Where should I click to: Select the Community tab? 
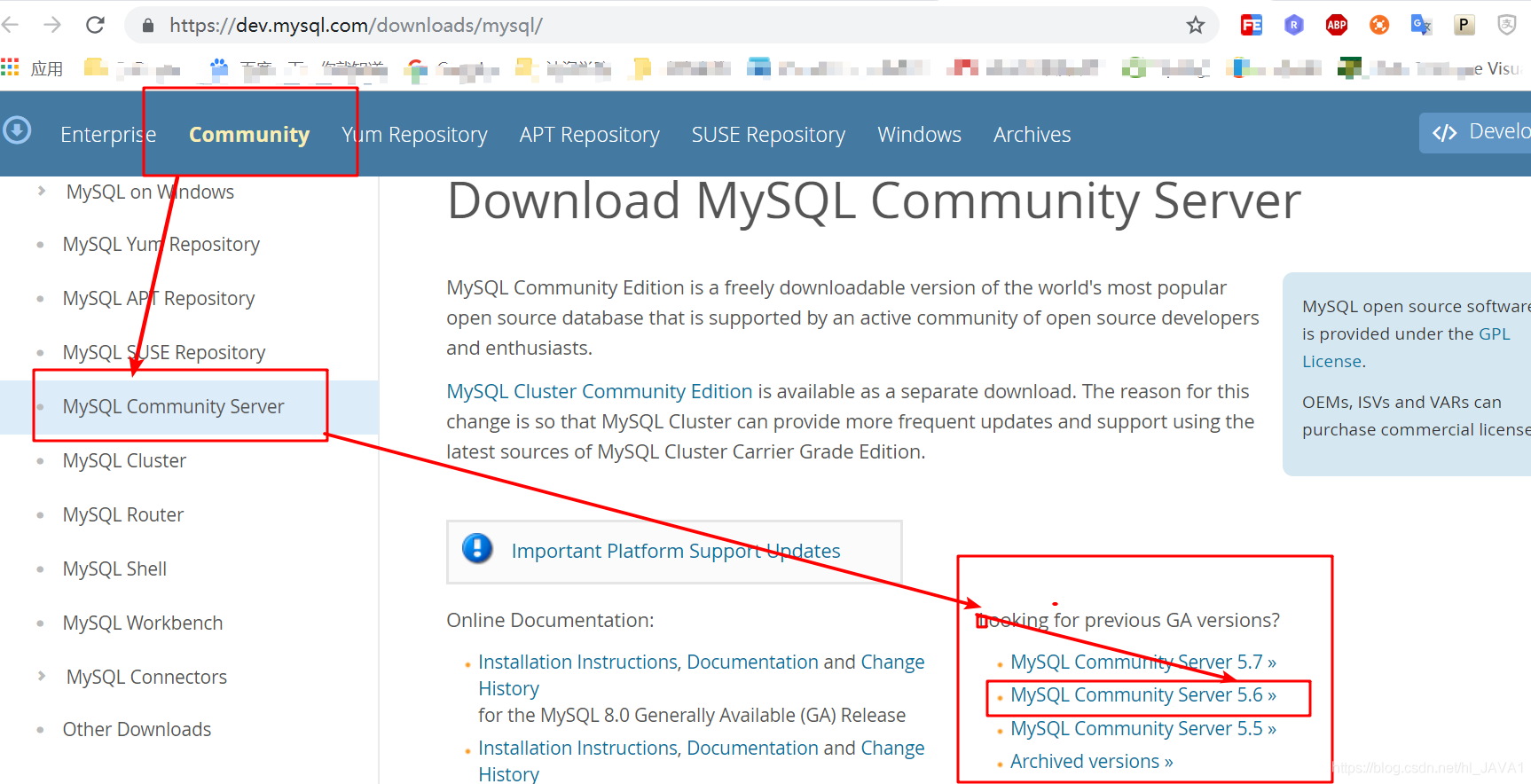click(x=249, y=135)
